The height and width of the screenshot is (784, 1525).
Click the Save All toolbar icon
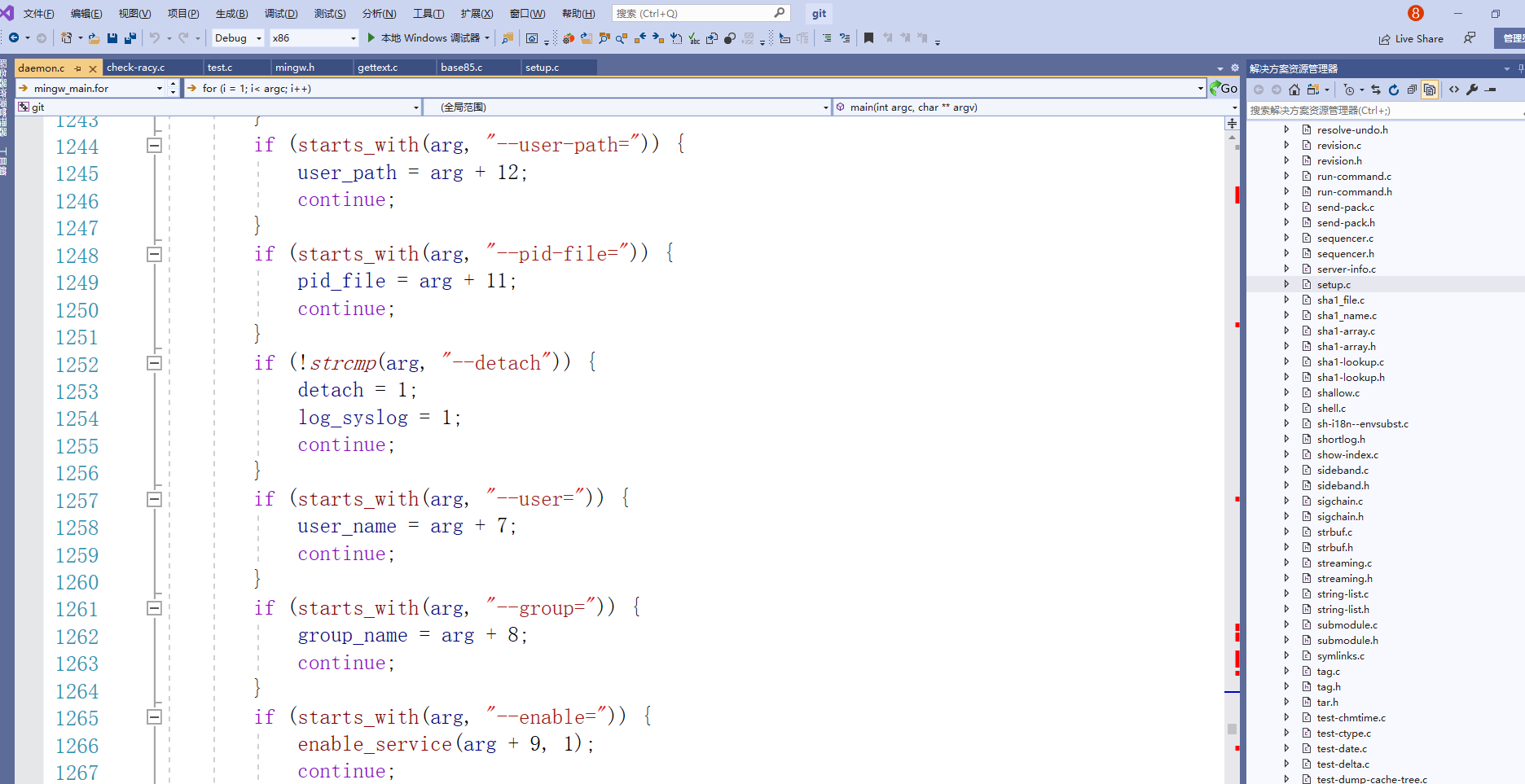[x=130, y=38]
